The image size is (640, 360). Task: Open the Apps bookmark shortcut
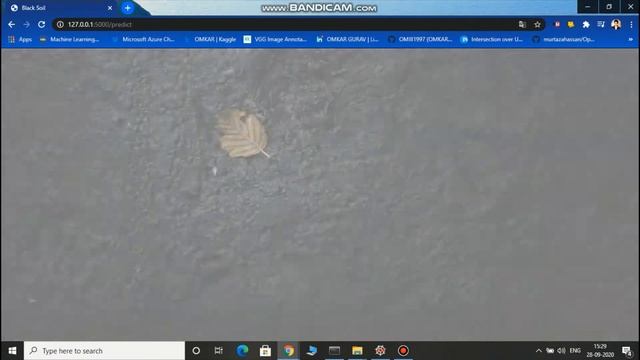coord(20,39)
